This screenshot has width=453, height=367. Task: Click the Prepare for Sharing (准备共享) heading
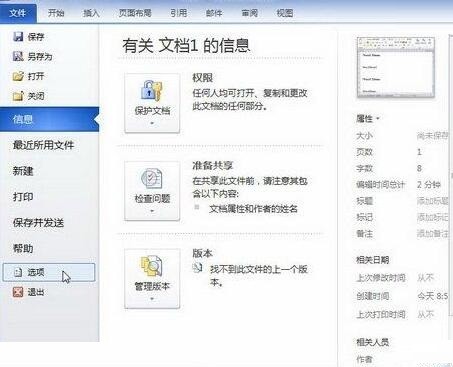[213, 165]
